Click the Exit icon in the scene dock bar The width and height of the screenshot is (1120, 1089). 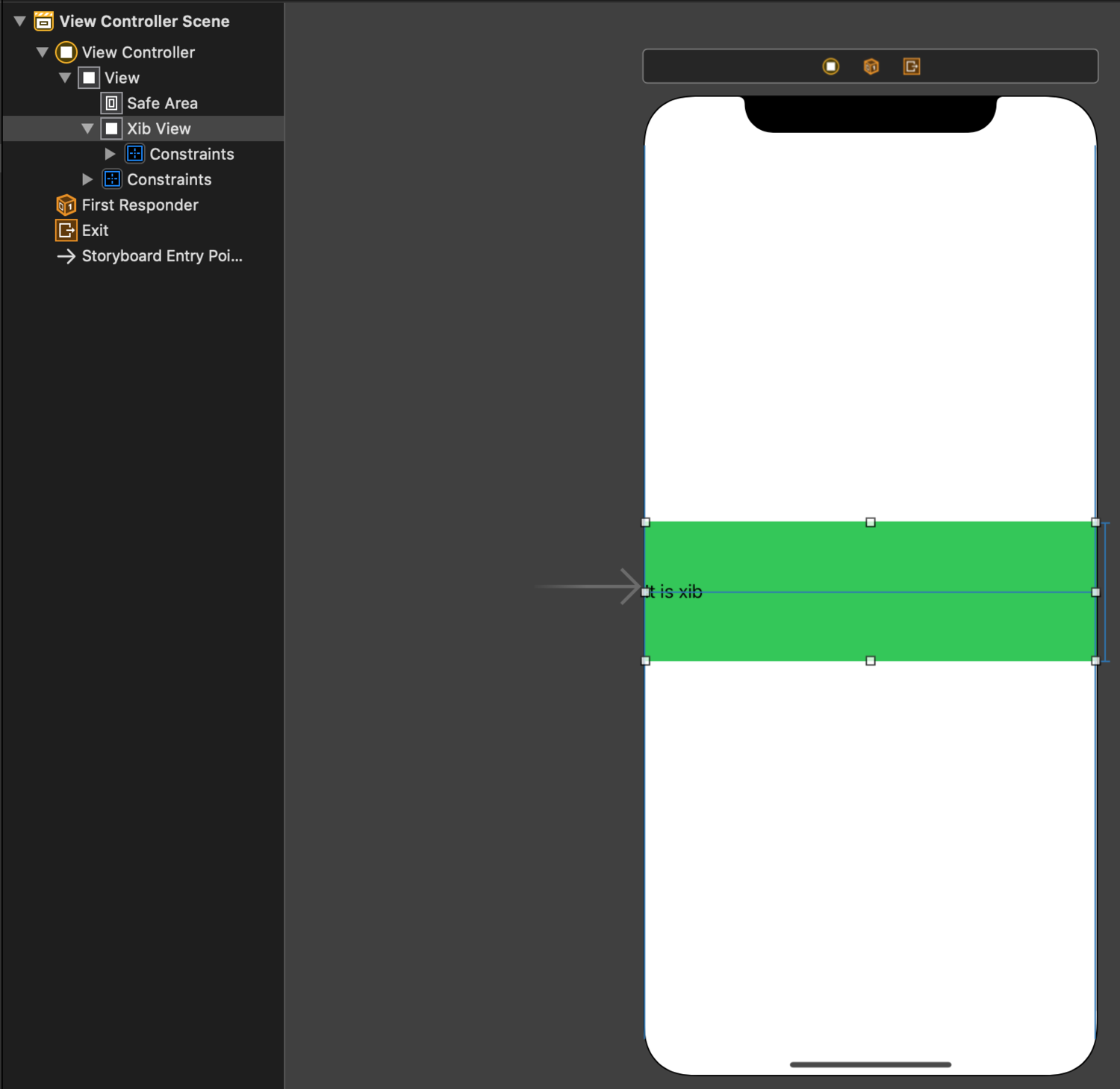[x=912, y=66]
